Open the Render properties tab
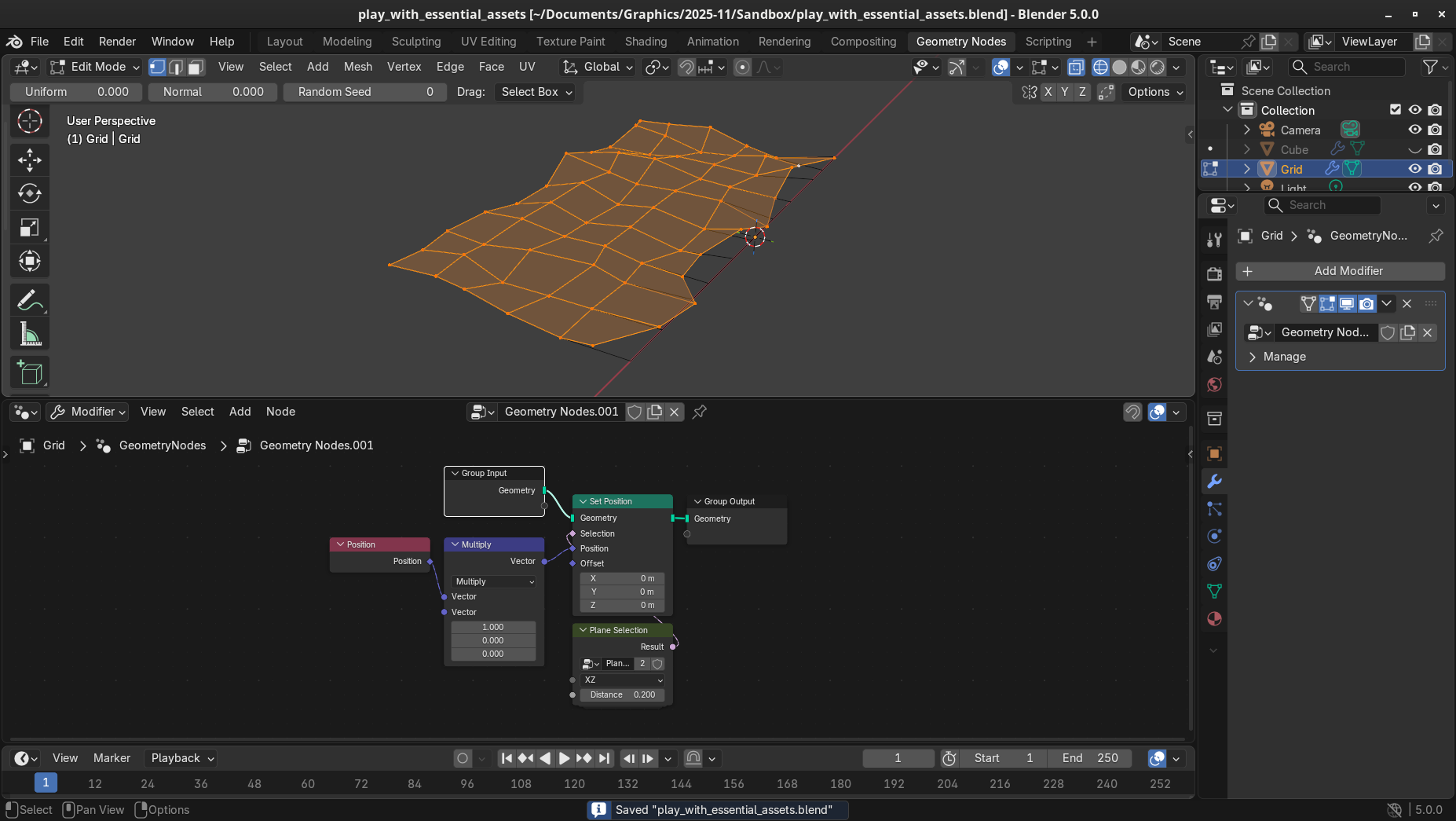The height and width of the screenshot is (821, 1456). (1214, 273)
